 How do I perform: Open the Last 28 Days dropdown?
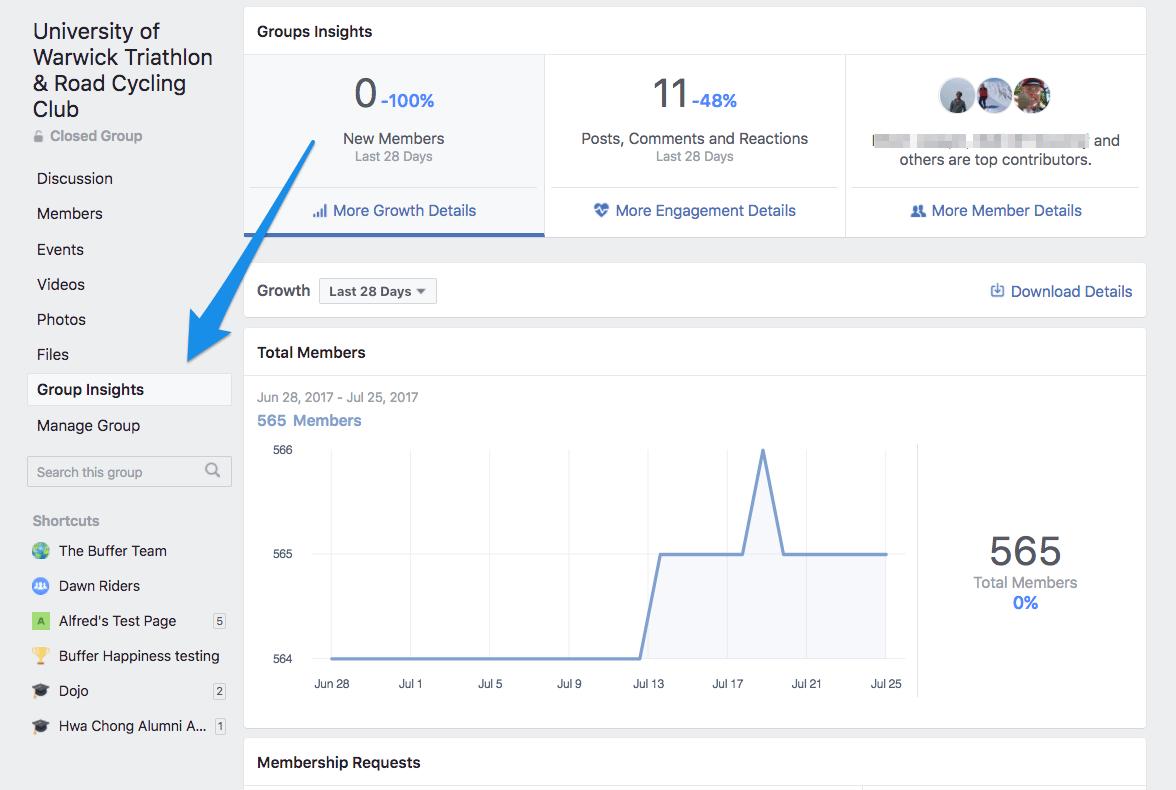[x=377, y=291]
